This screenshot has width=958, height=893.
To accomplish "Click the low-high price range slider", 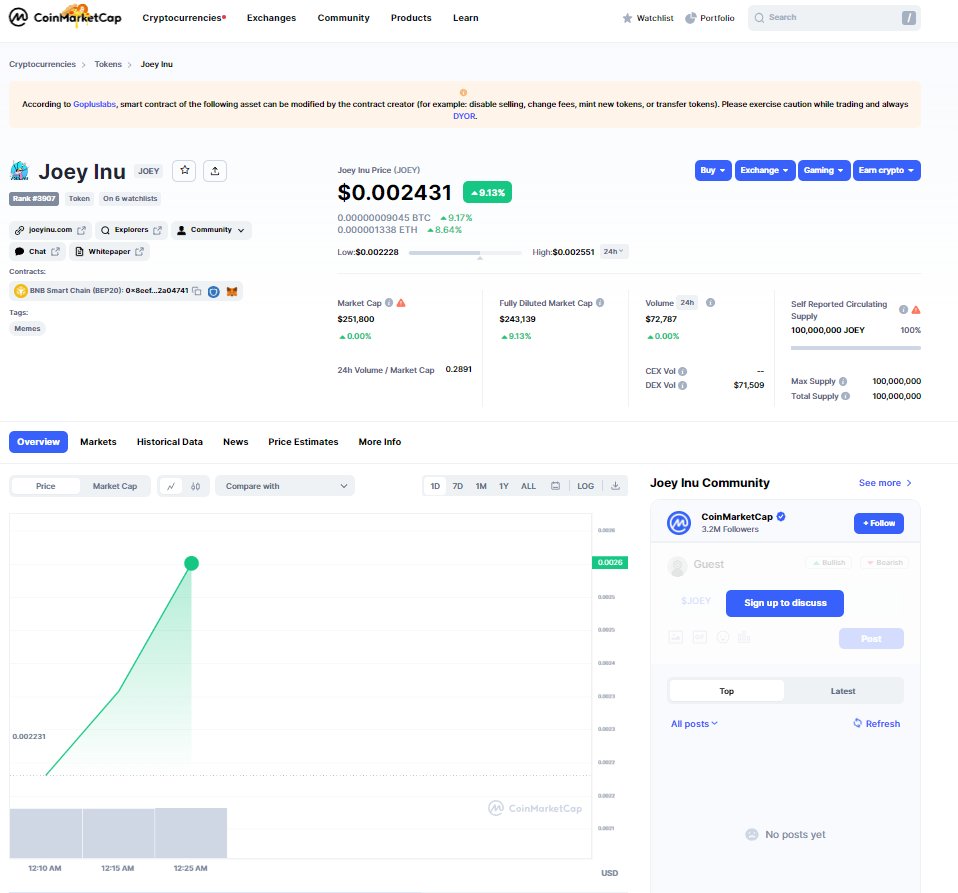I will point(465,252).
